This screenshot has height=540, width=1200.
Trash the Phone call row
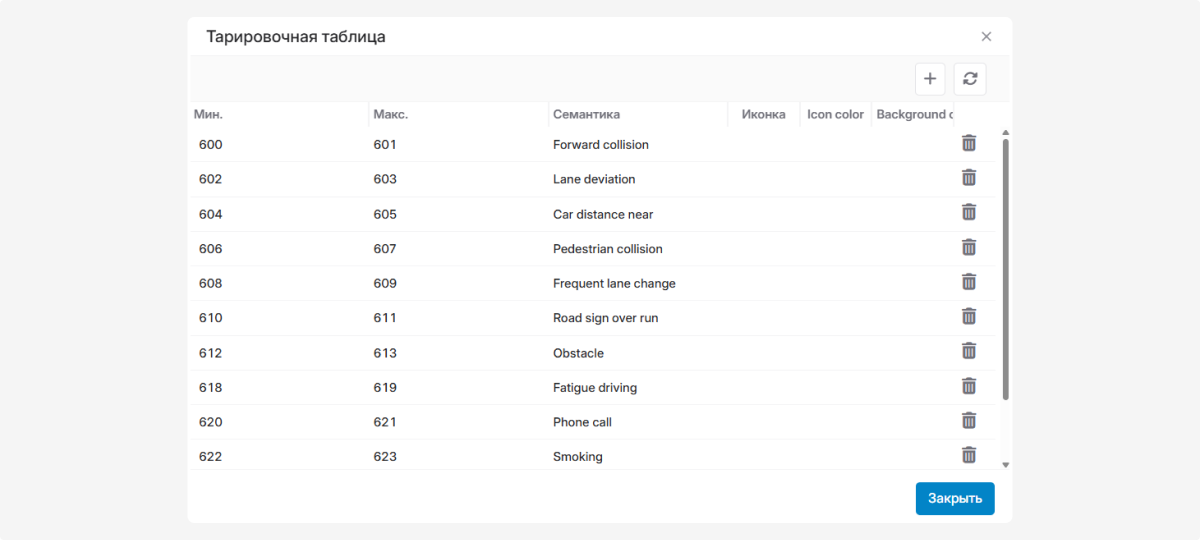(968, 420)
